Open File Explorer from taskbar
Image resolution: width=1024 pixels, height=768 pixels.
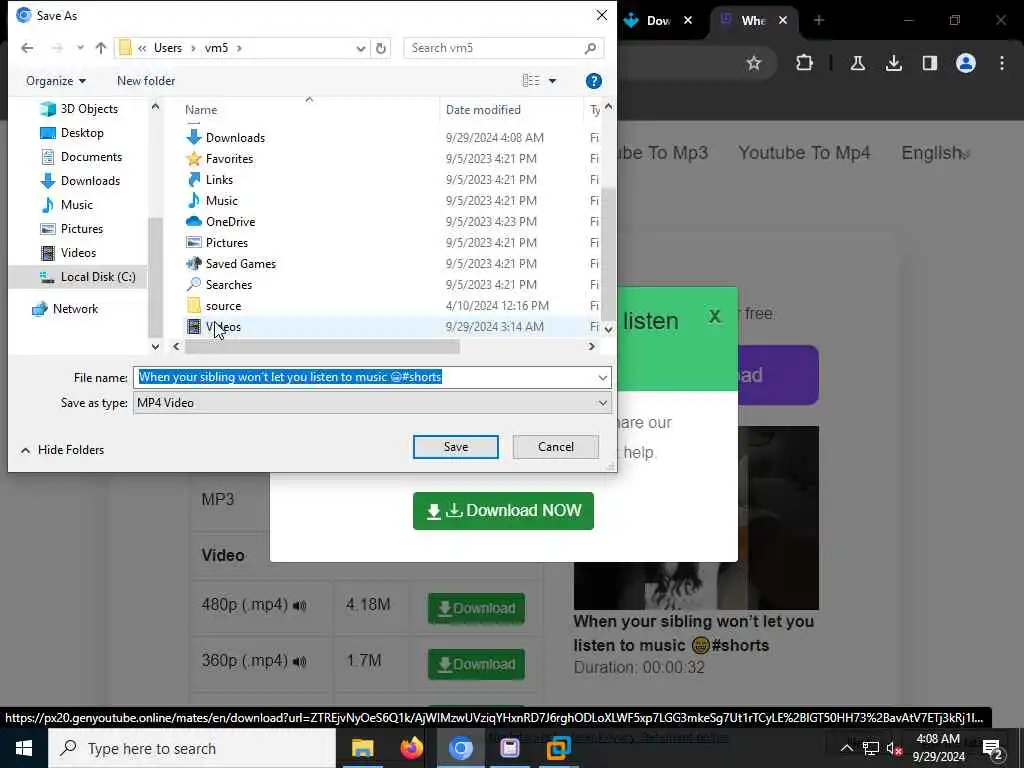(362, 748)
